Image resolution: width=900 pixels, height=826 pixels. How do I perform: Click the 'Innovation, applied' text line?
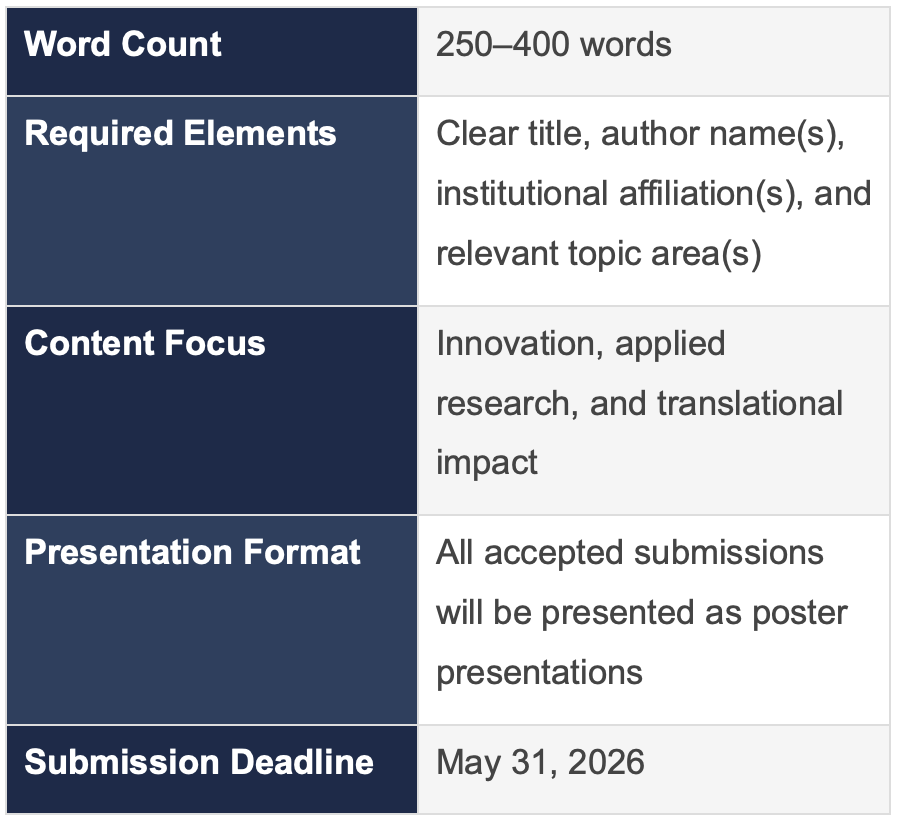pyautogui.click(x=580, y=344)
